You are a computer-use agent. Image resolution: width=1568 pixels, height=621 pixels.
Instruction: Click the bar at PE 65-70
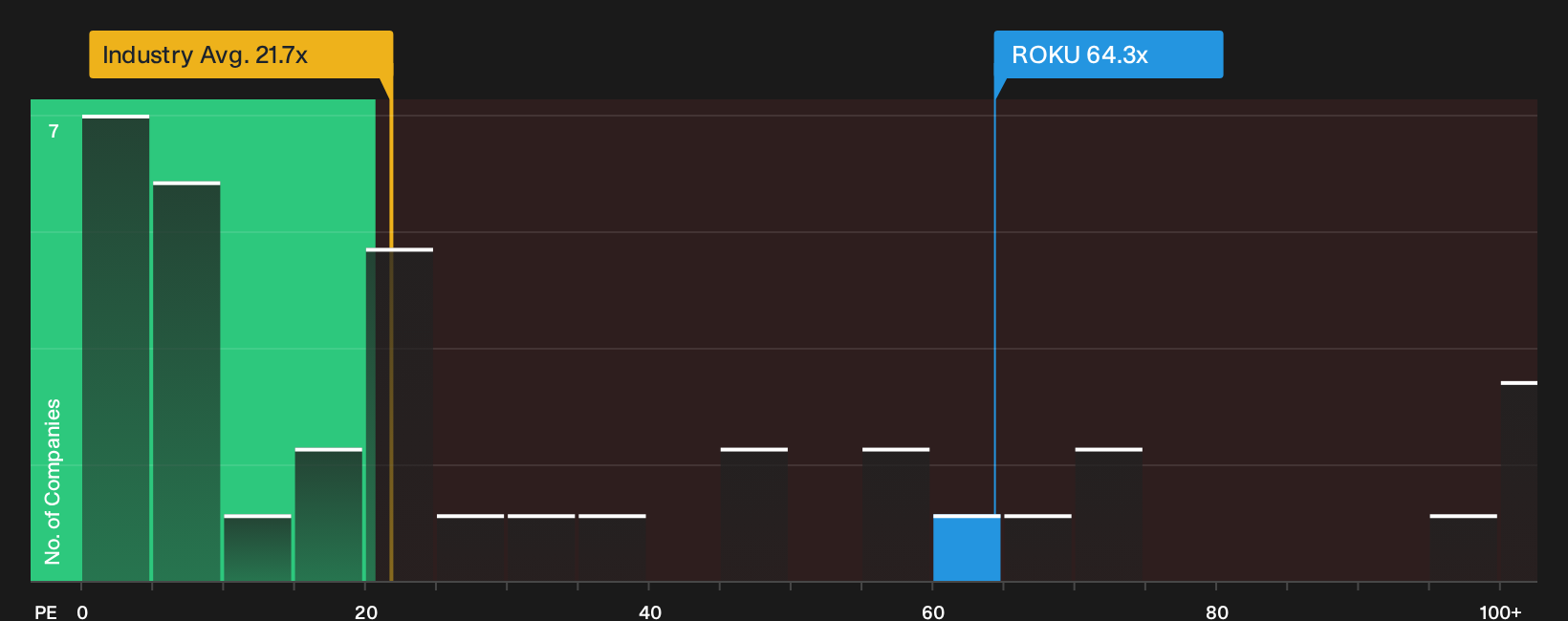tap(1037, 548)
